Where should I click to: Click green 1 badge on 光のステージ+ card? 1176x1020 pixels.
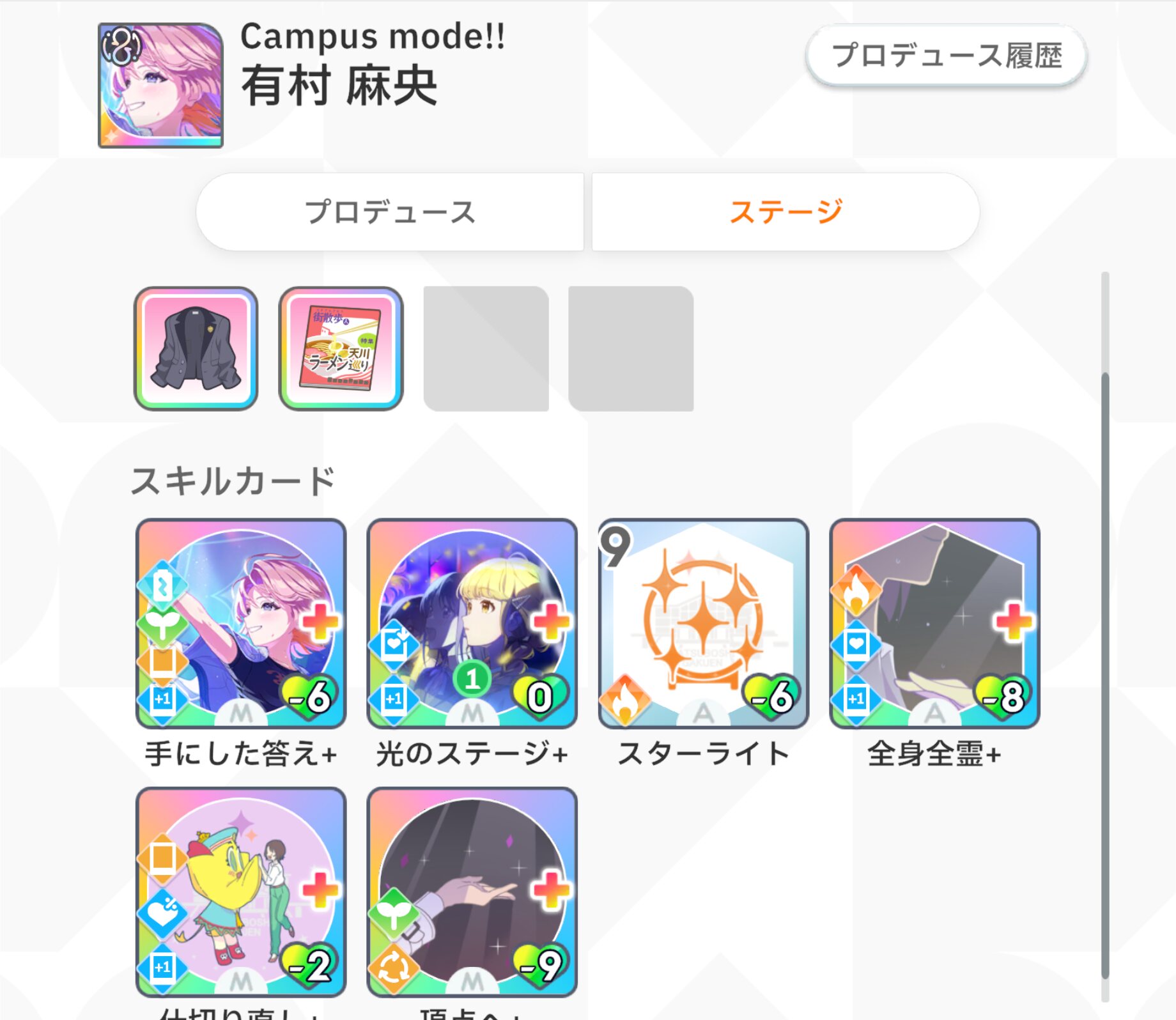(472, 678)
